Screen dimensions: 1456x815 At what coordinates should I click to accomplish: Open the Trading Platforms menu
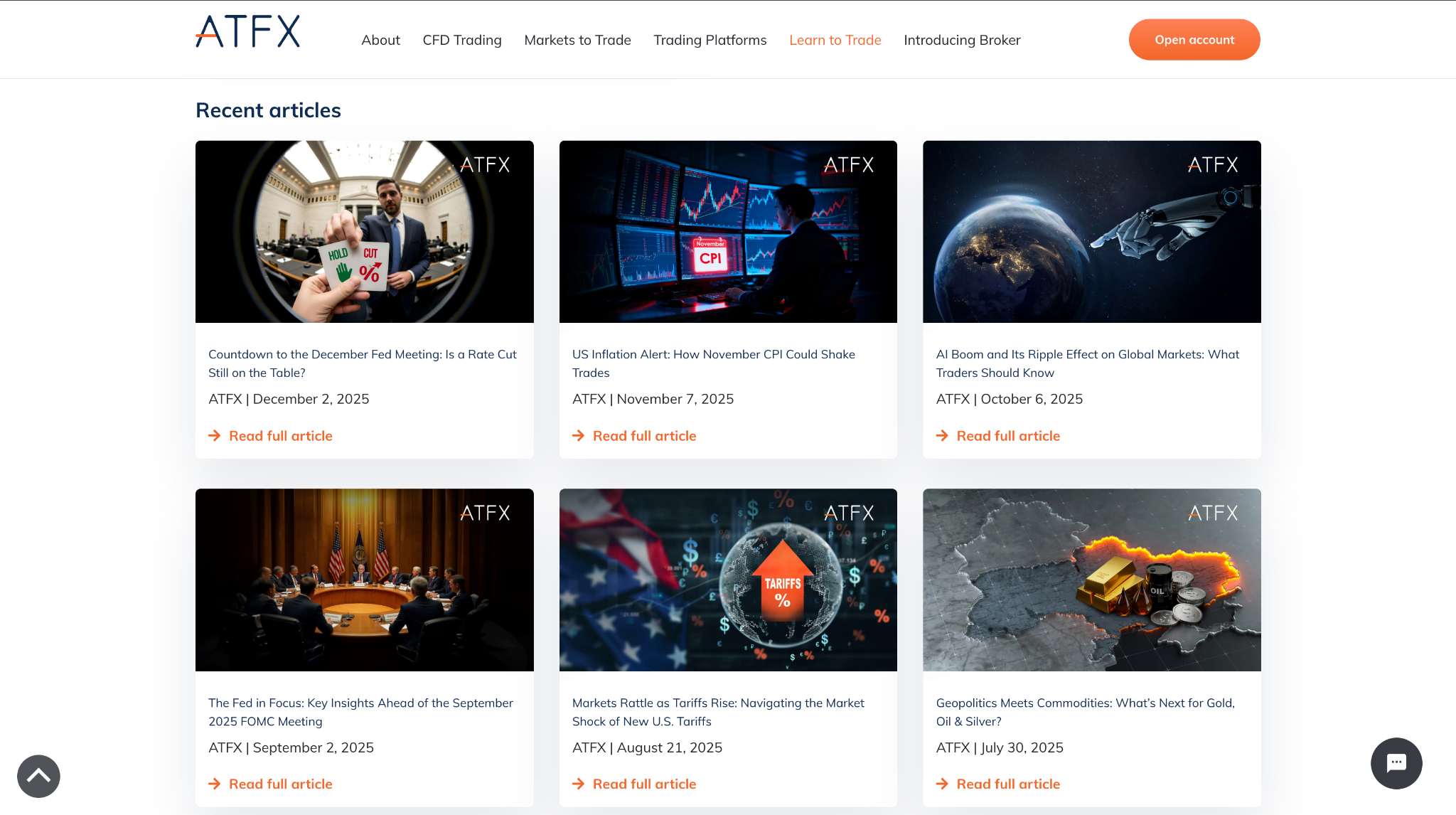tap(710, 40)
